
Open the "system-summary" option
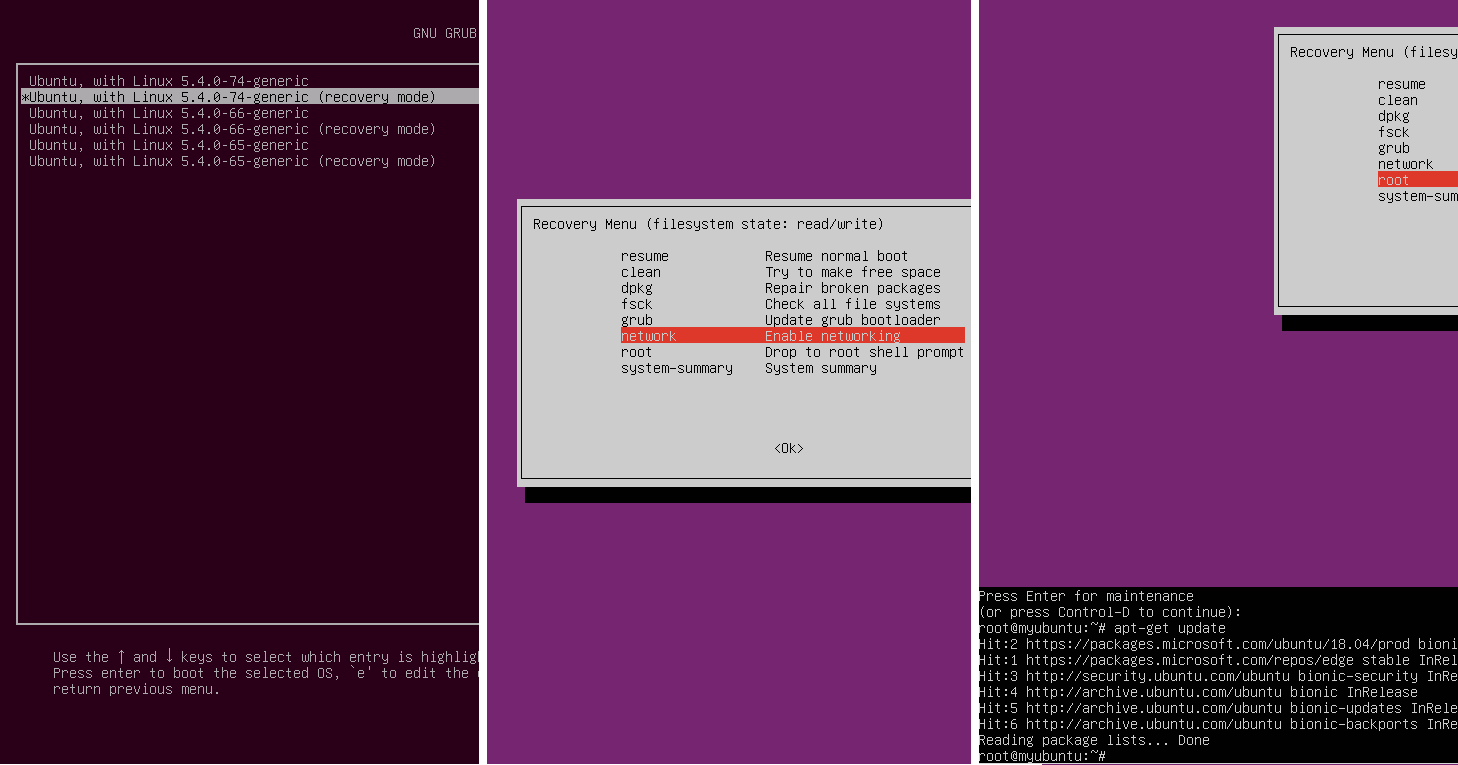[x=676, y=368]
